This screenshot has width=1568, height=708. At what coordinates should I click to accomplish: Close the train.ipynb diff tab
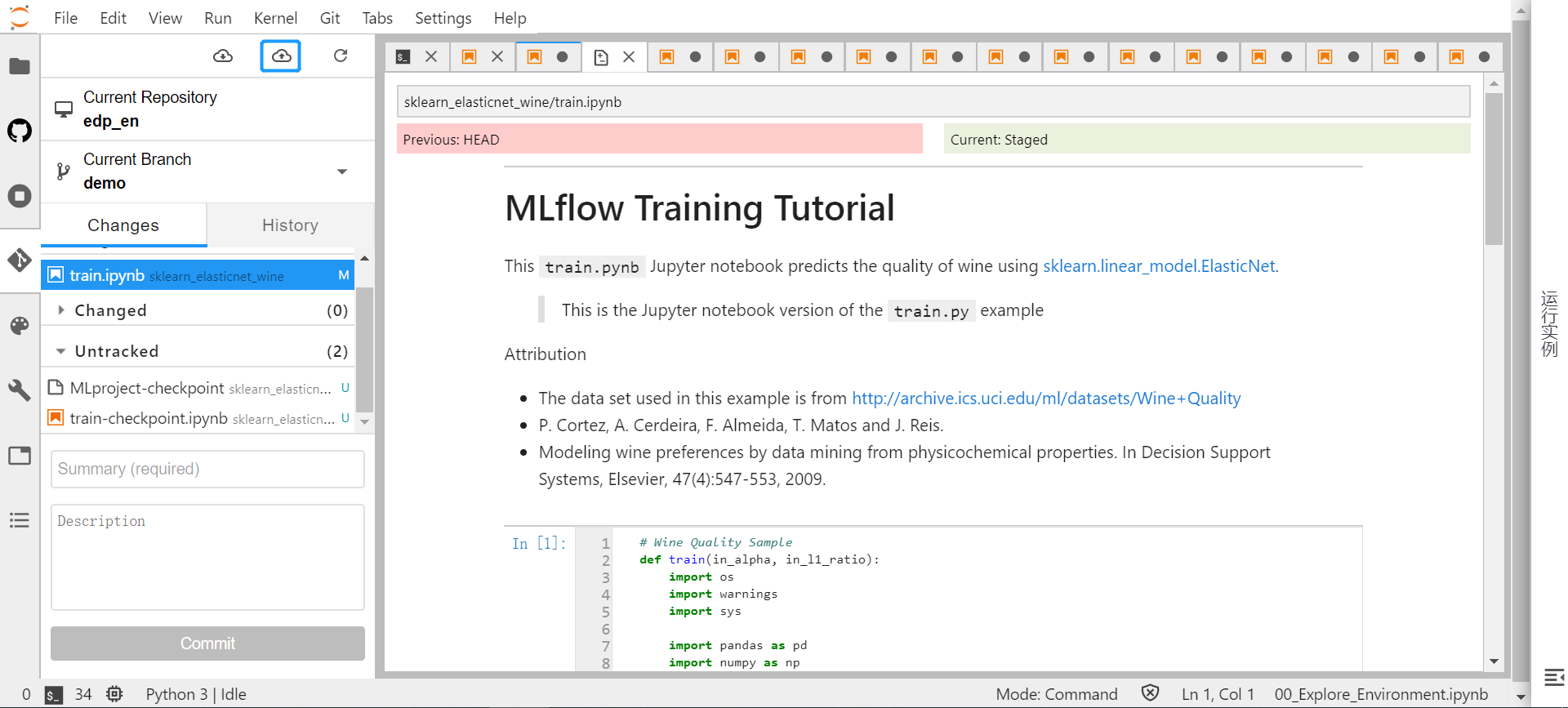click(629, 56)
